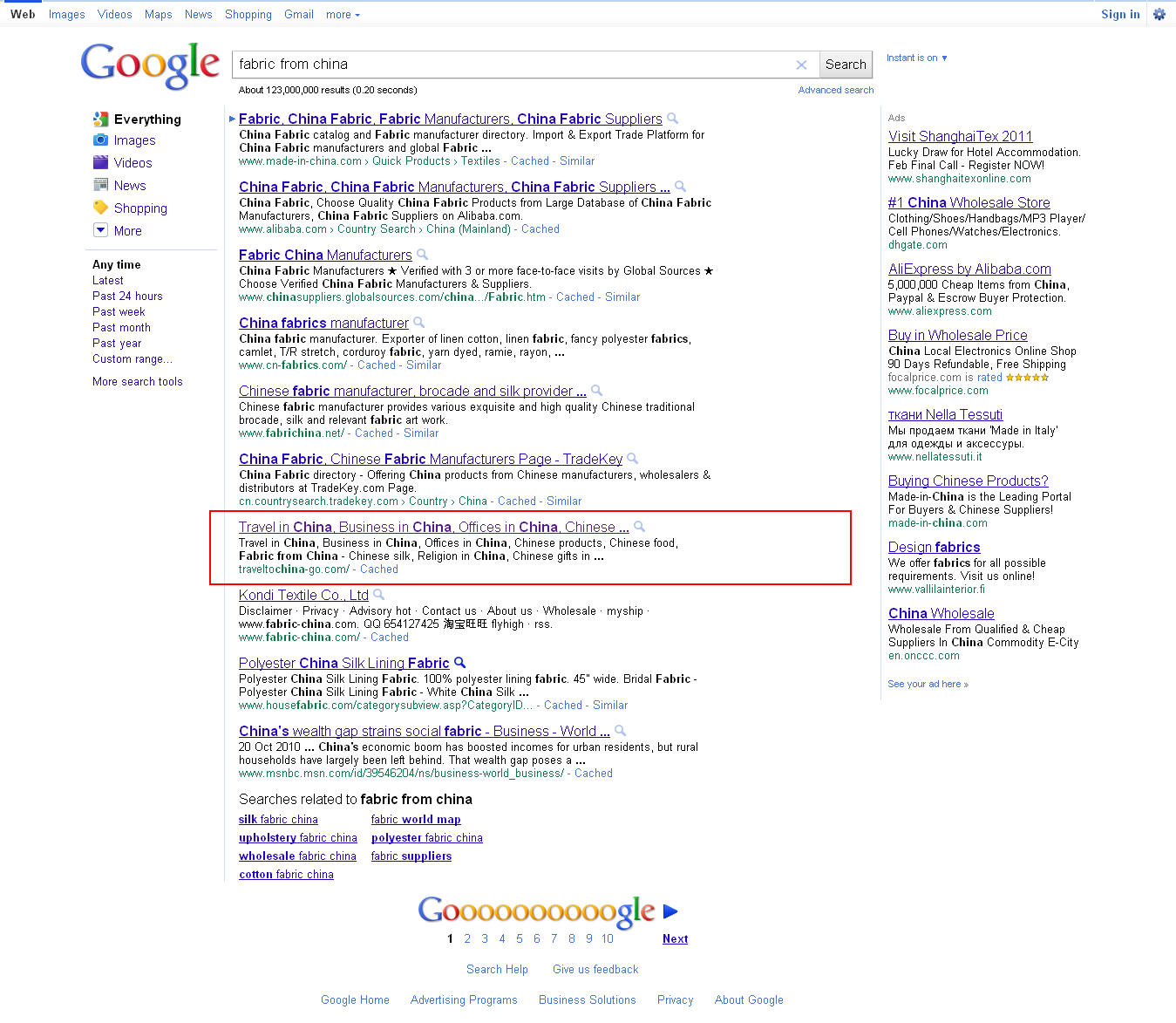Search related term 'fabric world map'
Viewport: 1176px width, 1023px height.
[x=416, y=820]
